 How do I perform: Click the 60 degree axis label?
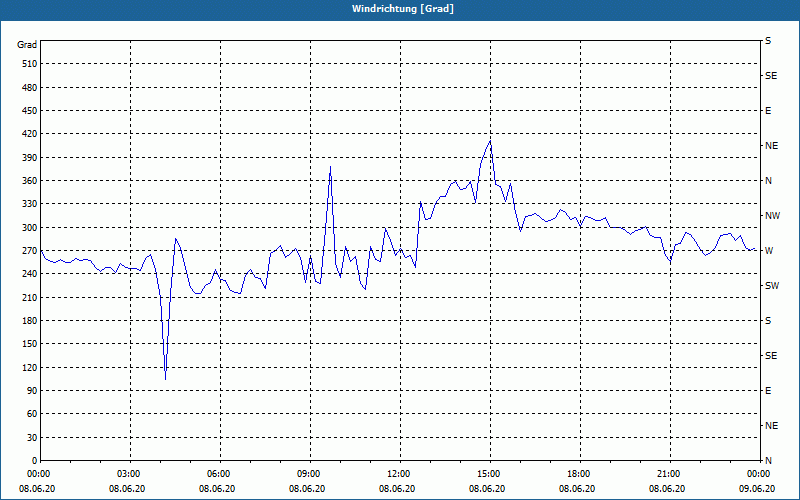tap(32, 414)
